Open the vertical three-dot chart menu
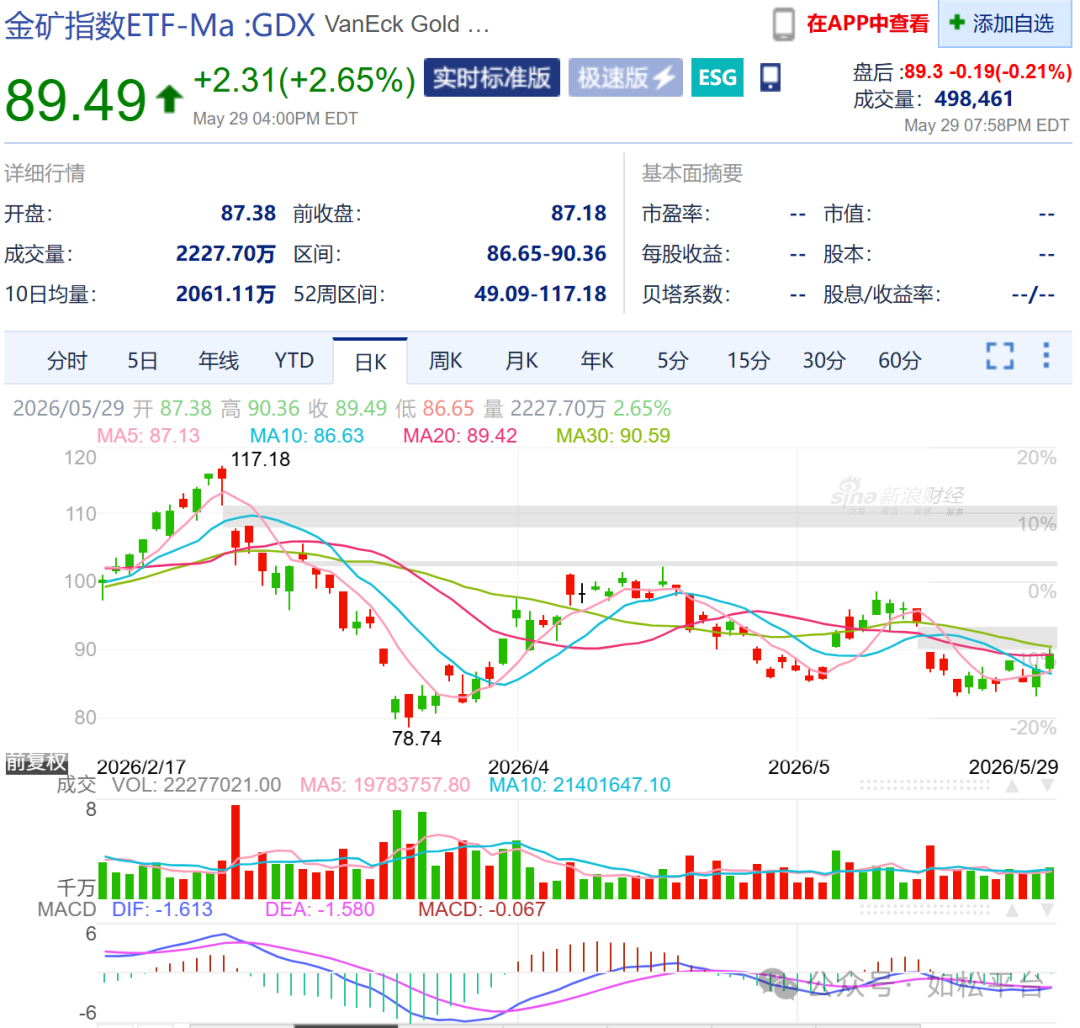Viewport: 1080px width, 1028px height. coord(1046,355)
